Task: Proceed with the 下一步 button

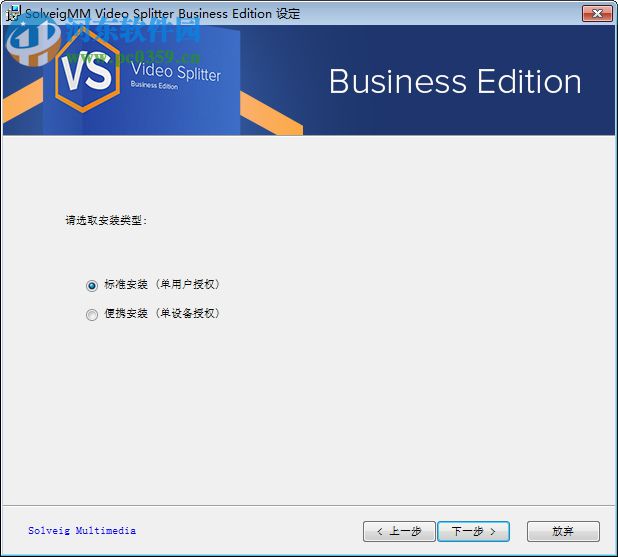Action: coord(473,531)
